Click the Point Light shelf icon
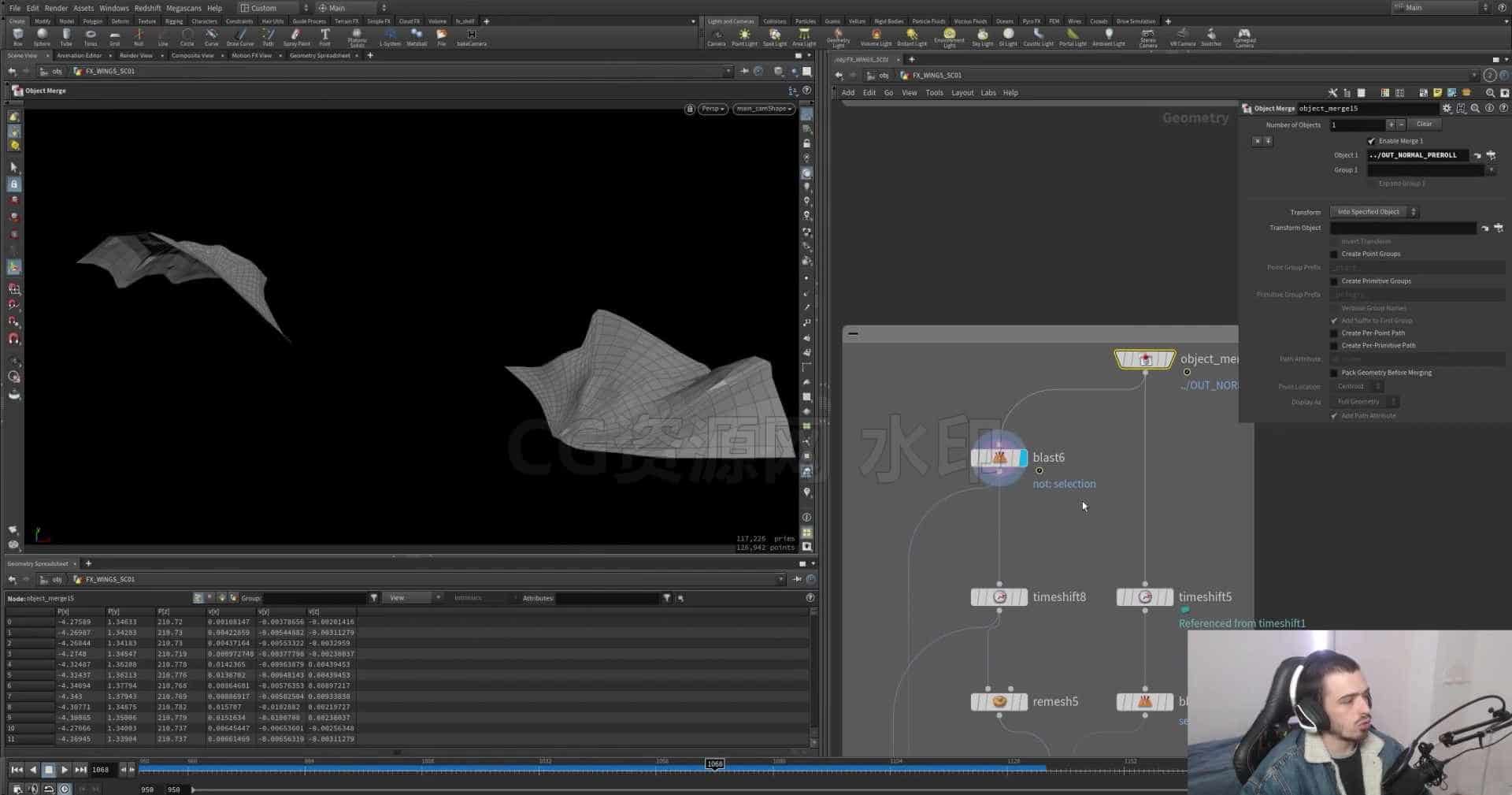 pyautogui.click(x=744, y=37)
